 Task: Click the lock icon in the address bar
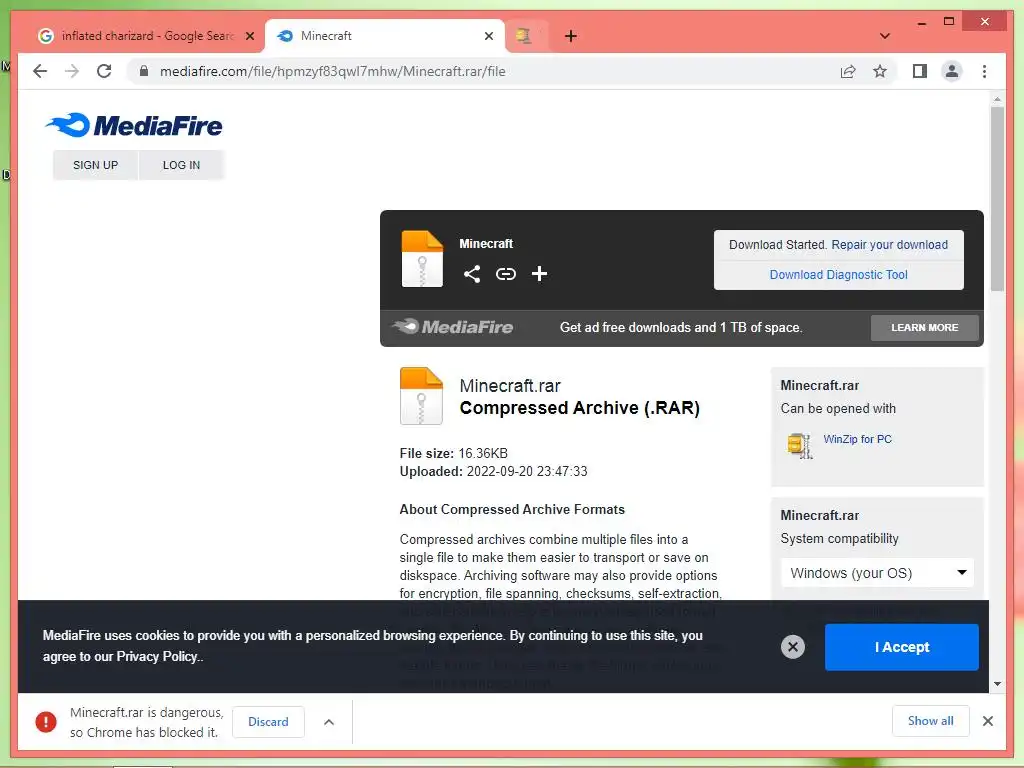pyautogui.click(x=144, y=71)
